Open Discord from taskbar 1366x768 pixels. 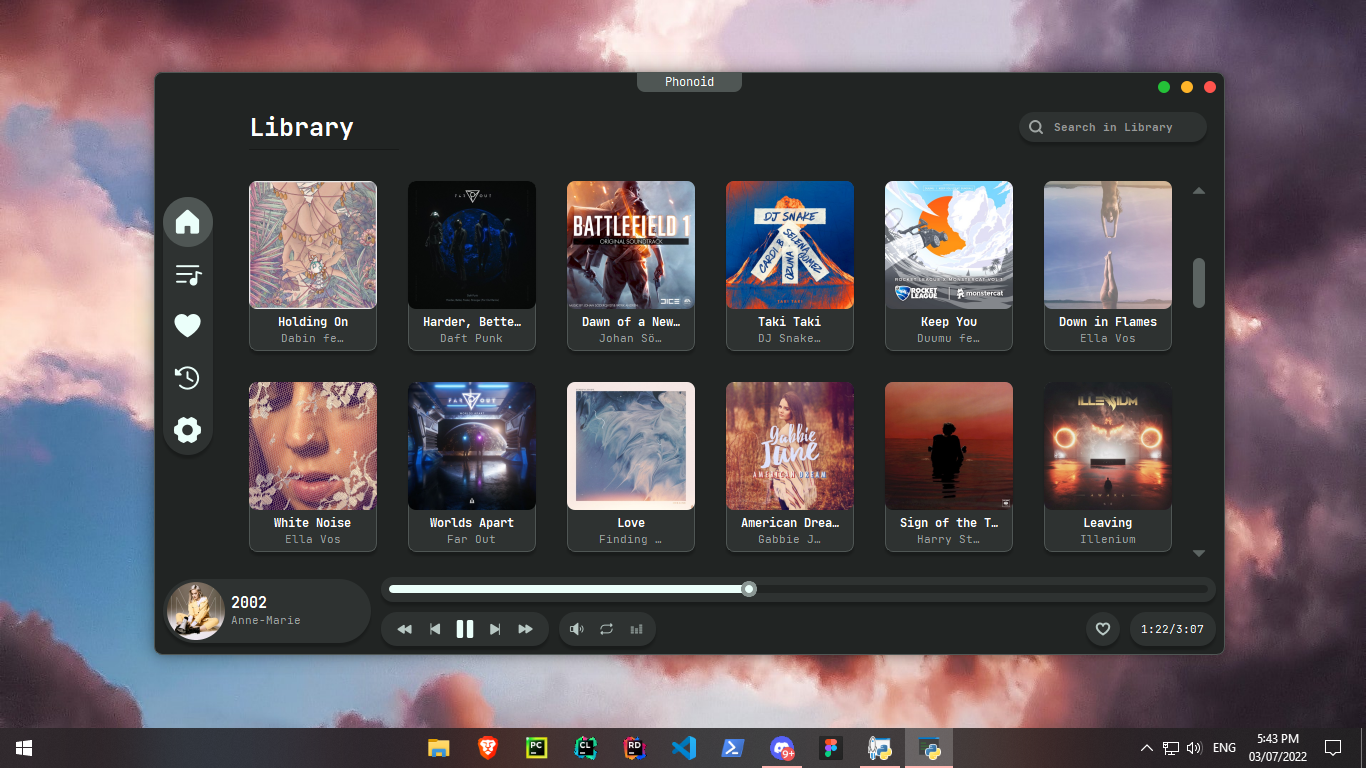click(782, 748)
